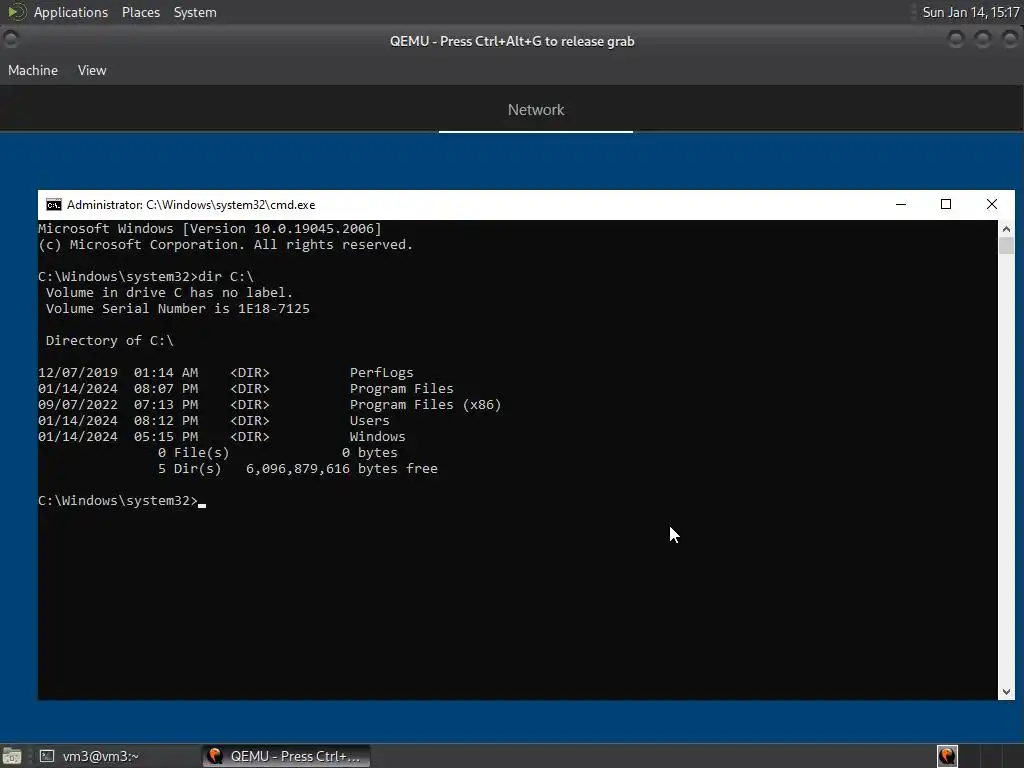Click the Volume Serial Number 1E18-7125 text

pos(178,309)
